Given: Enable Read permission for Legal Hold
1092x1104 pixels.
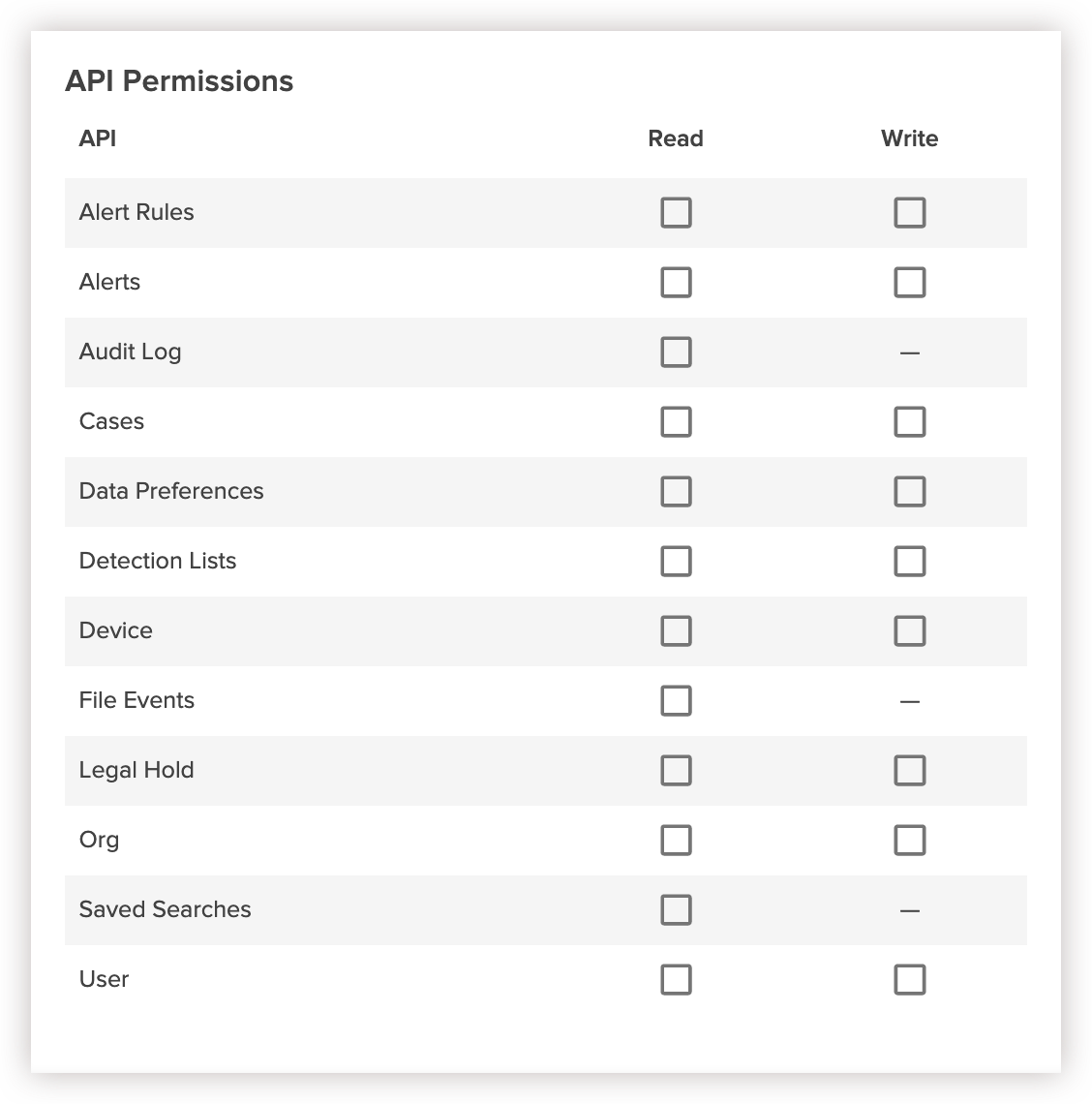Looking at the screenshot, I should (676, 770).
